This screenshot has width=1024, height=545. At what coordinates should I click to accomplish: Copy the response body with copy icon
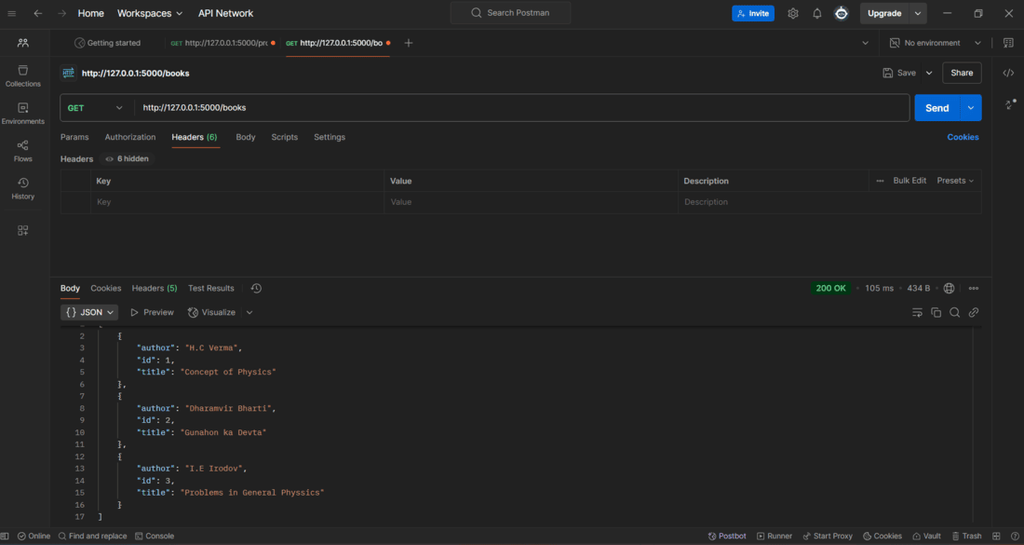pos(936,313)
